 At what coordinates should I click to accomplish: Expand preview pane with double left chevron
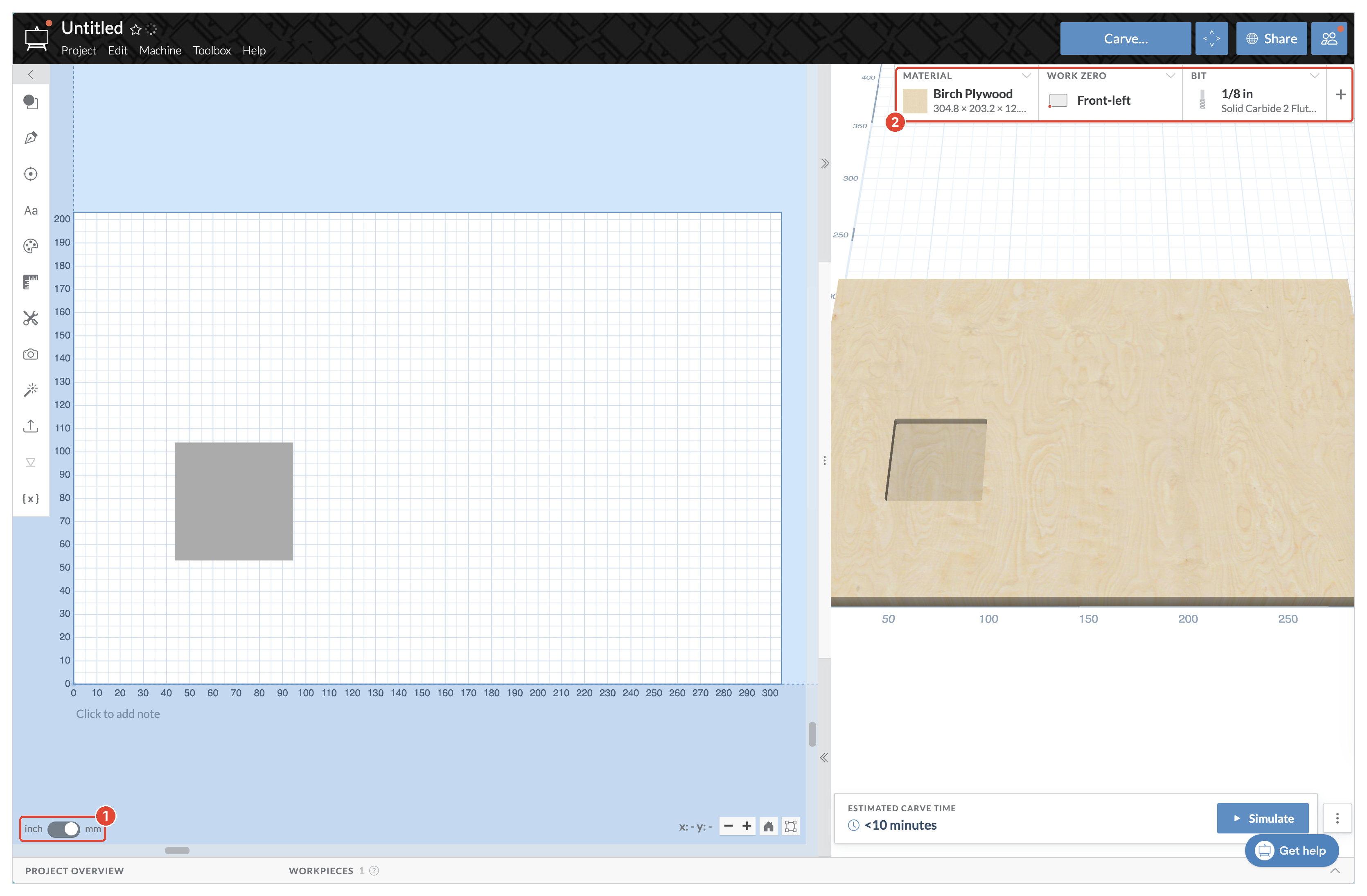[823, 758]
